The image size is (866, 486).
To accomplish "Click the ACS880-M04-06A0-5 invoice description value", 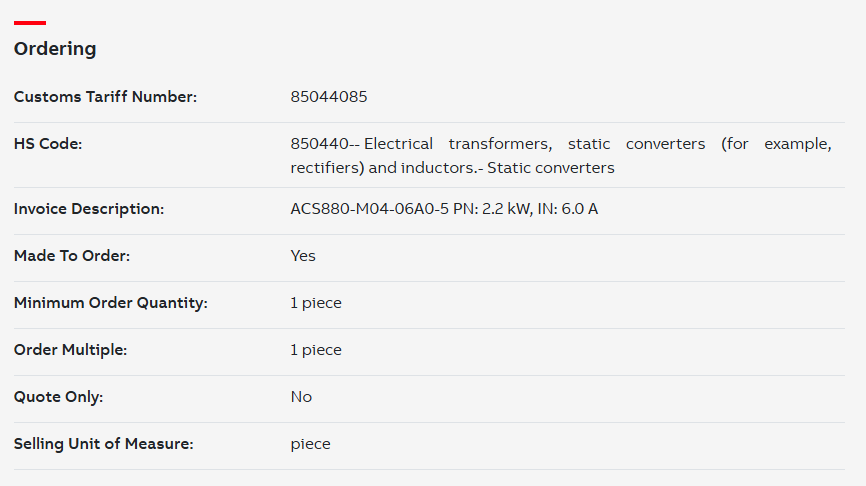I will coord(444,209).
